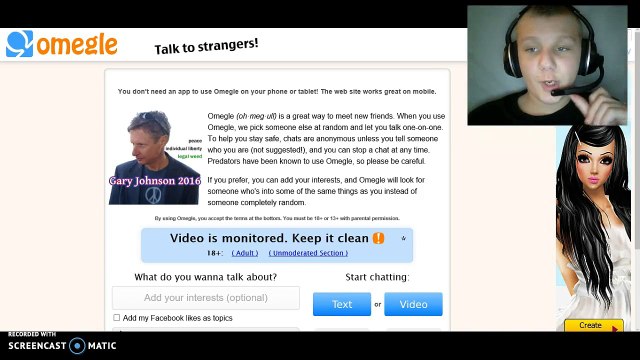The height and width of the screenshot is (360, 640).
Task: Click the Talk to strangers! tagline
Action: pyautogui.click(x=206, y=46)
